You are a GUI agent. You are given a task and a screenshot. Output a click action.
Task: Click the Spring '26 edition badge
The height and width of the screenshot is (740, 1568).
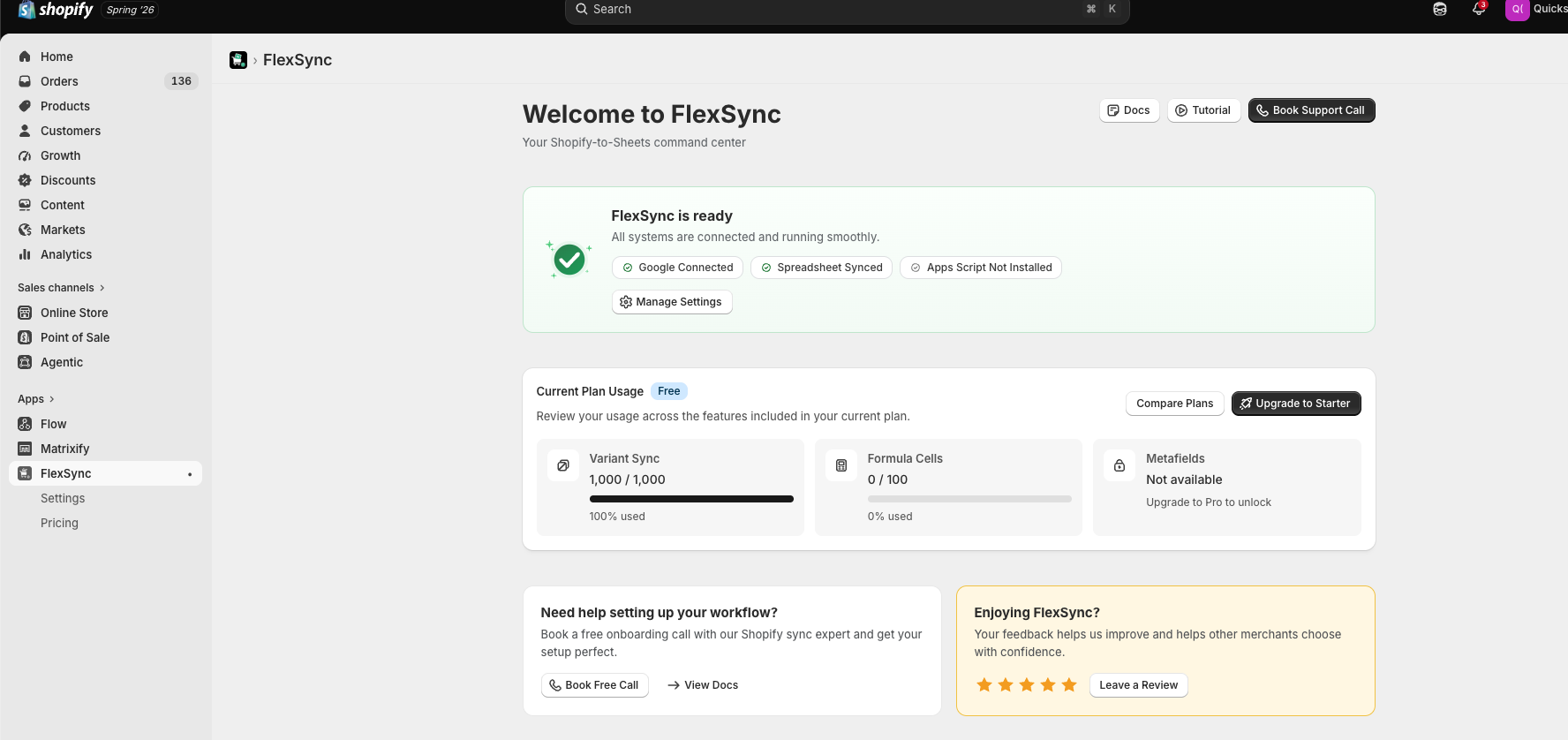coord(130,10)
